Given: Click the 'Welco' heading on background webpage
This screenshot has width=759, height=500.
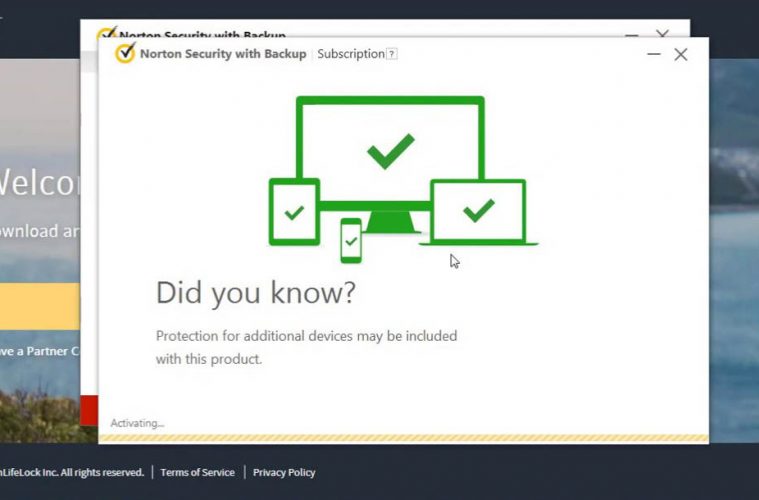Looking at the screenshot, I should tap(40, 182).
